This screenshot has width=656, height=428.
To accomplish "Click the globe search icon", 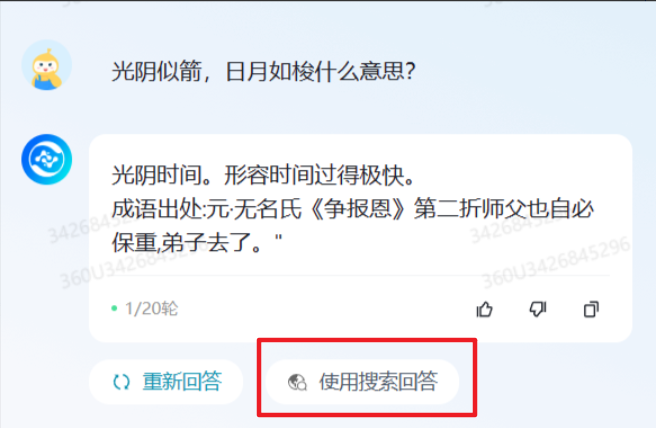I will pyautogui.click(x=297, y=382).
